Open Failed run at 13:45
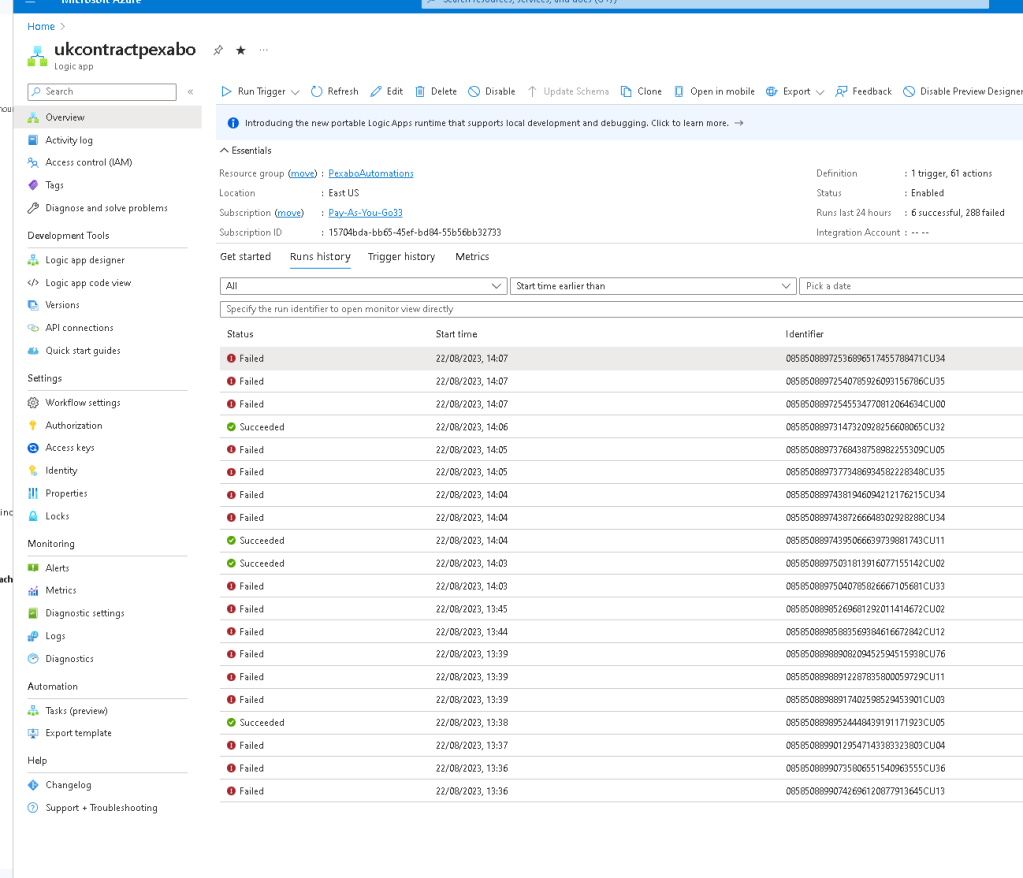The width and height of the screenshot is (1023, 878). coord(621,609)
